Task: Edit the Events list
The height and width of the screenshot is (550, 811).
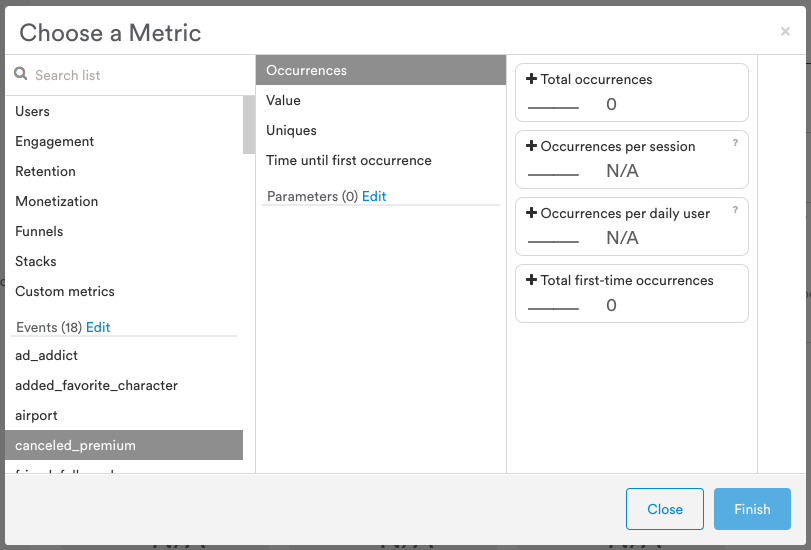Action: 98,327
